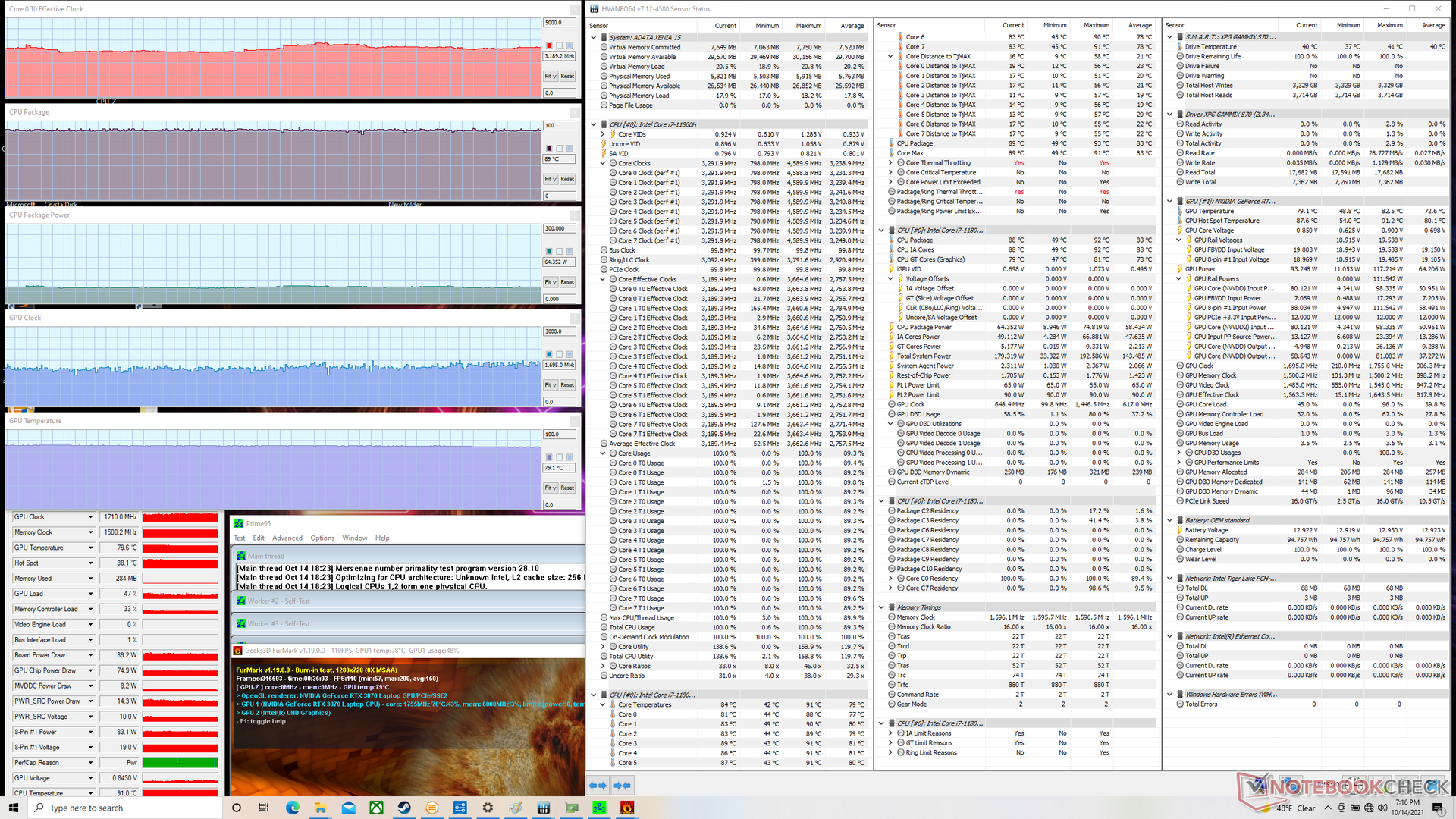Click red color swatch on Core 0 clock graph
Image resolution: width=1456 pixels, height=819 pixels.
[549, 45]
